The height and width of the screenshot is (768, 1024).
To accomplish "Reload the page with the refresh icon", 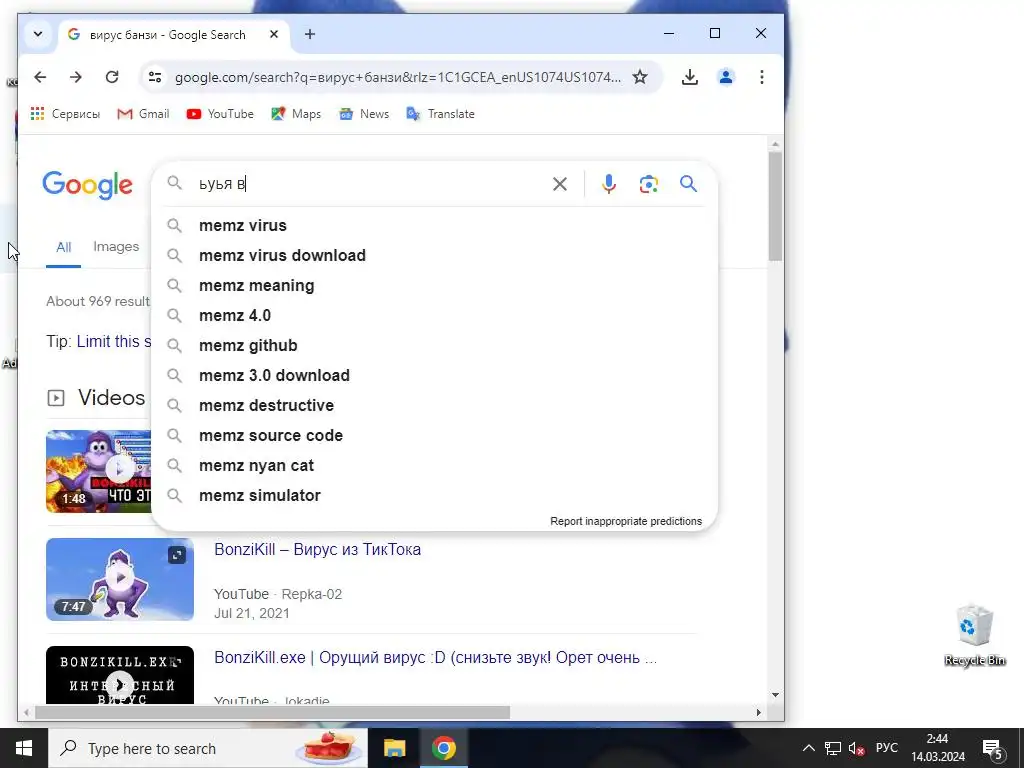I will 112,77.
